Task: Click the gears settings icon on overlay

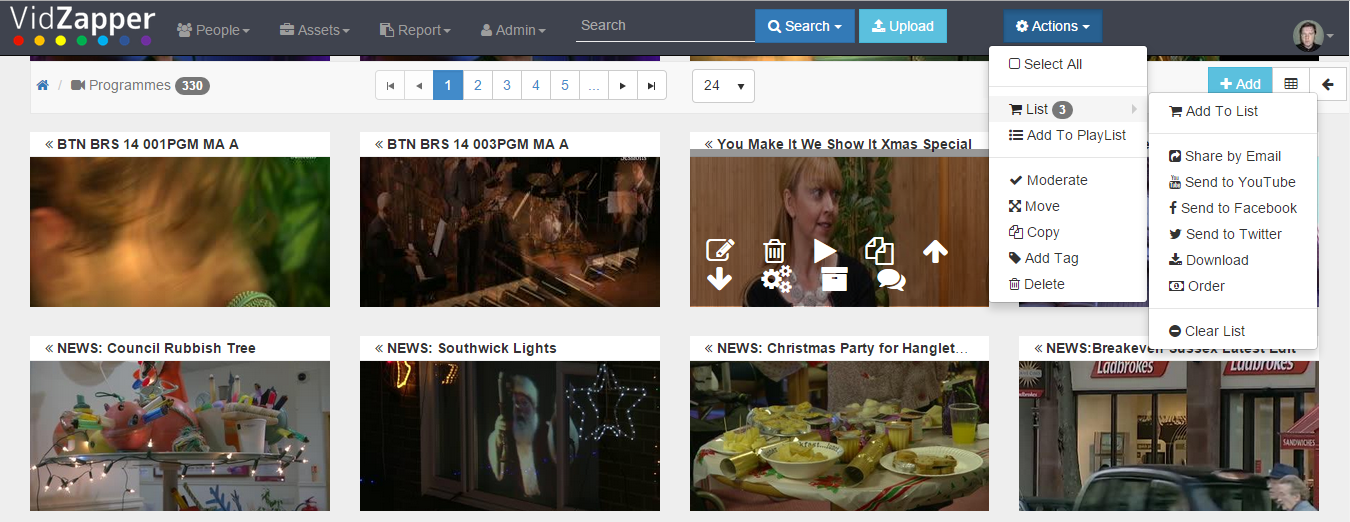Action: point(776,279)
